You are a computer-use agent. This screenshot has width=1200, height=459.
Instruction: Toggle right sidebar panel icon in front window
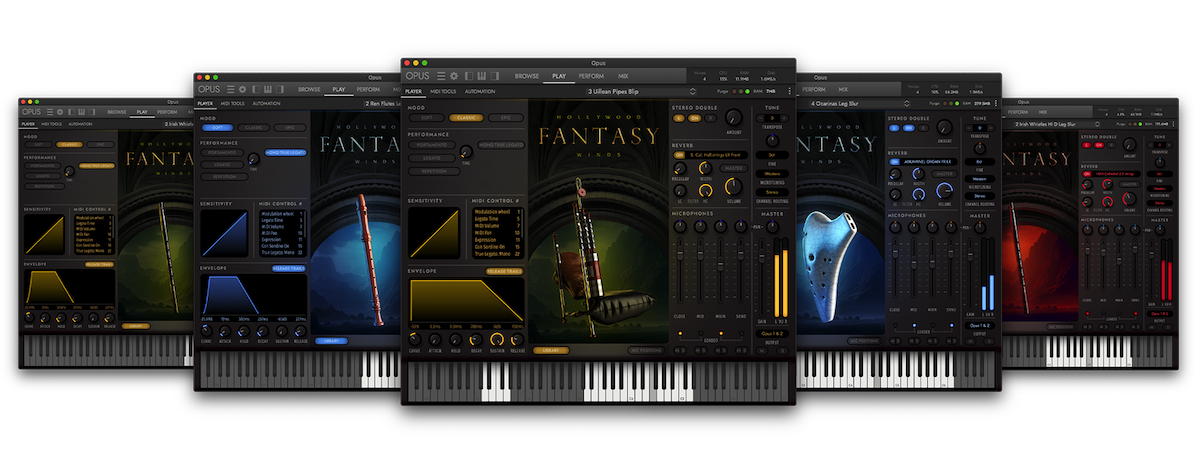pos(495,76)
